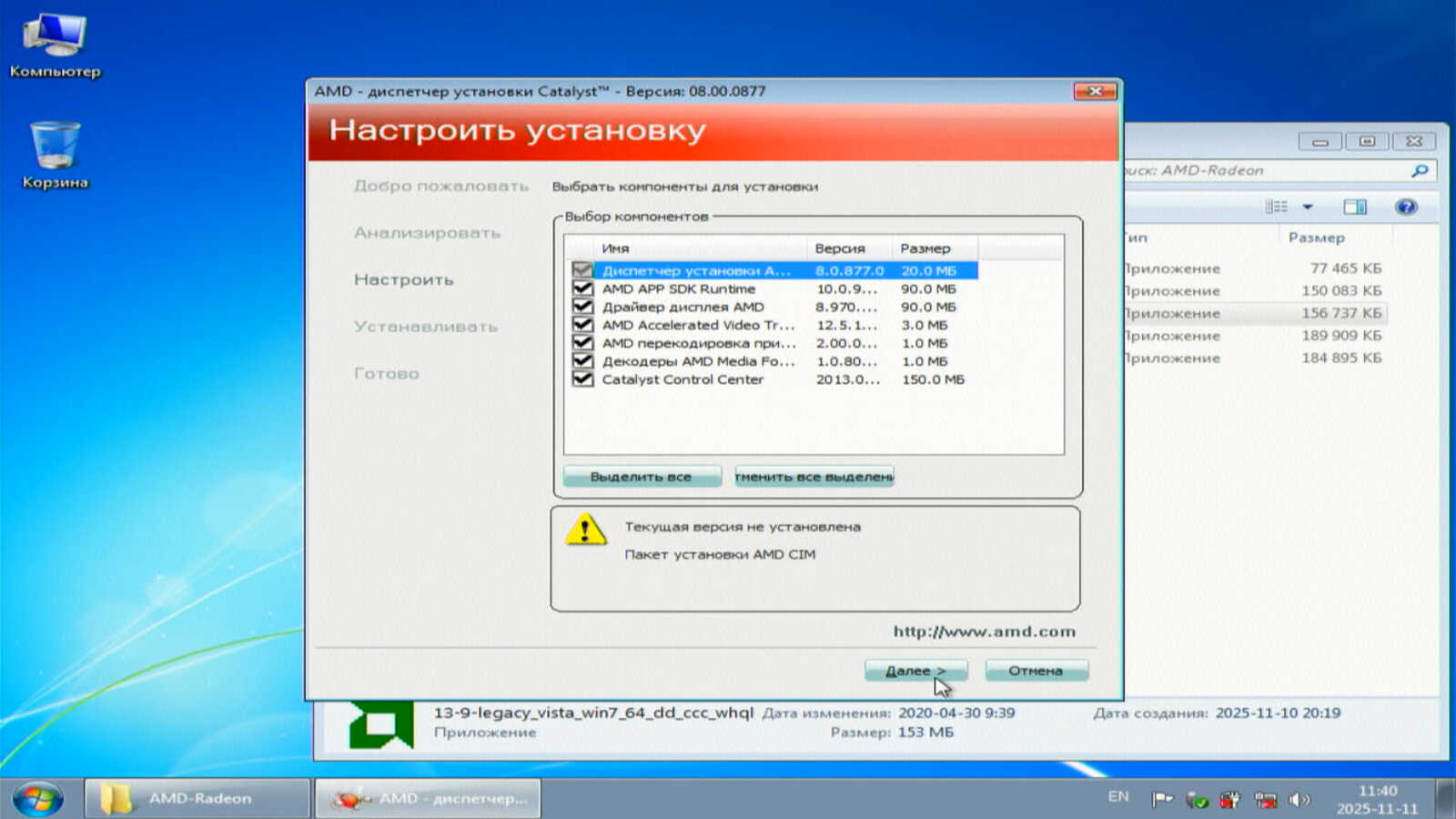Switch to the AMD-Radeon folder taskbar button
Viewport: 1456px width, 819px height.
[197, 798]
